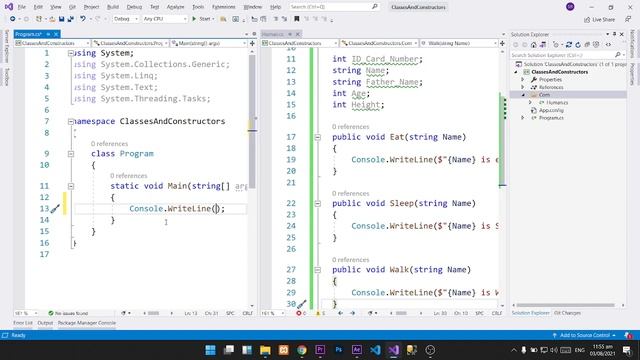Image resolution: width=640 pixels, height=360 pixels.
Task: Open the Extensions menu
Action: (x=224, y=7)
